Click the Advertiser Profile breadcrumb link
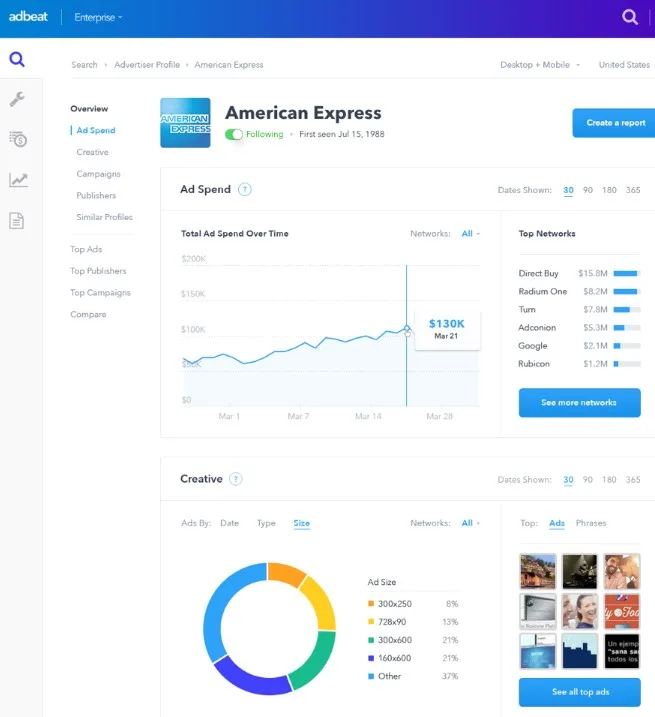 click(147, 65)
